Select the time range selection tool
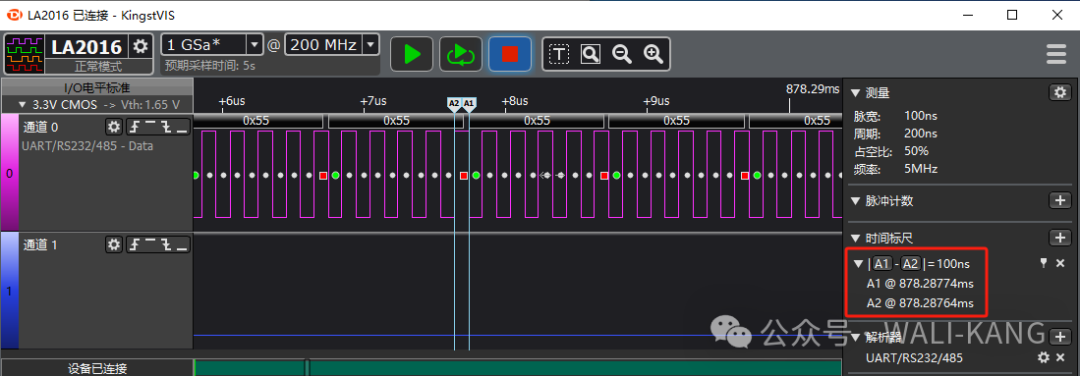Image resolution: width=1080 pixels, height=376 pixels. click(559, 54)
